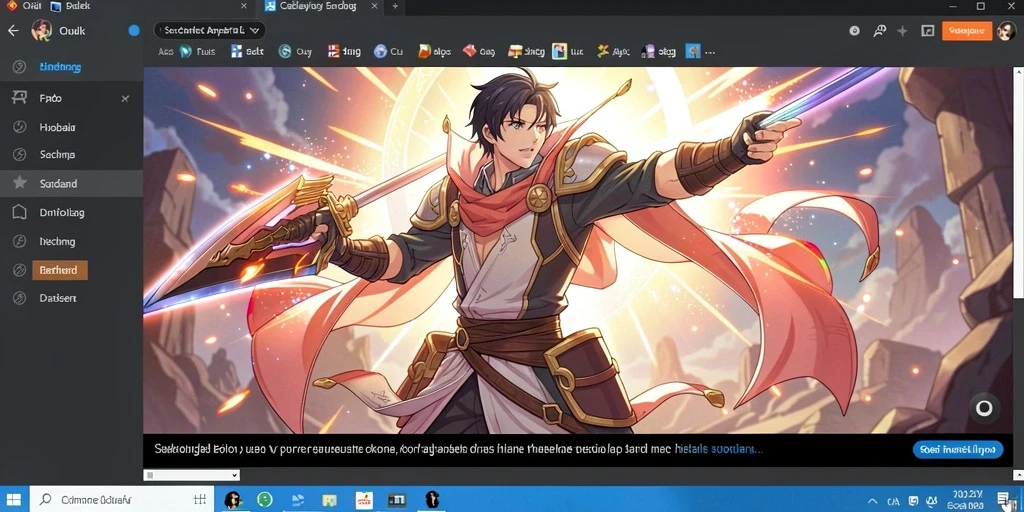The height and width of the screenshot is (512, 1024).
Task: Click the green circular S bookmark icon
Action: 285,52
